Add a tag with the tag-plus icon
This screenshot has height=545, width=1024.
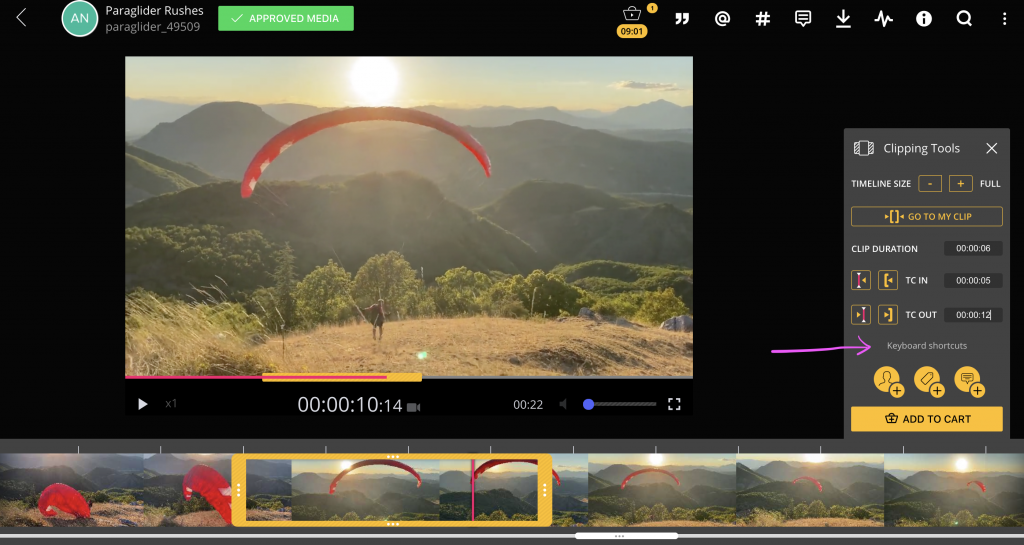pyautogui.click(x=927, y=381)
